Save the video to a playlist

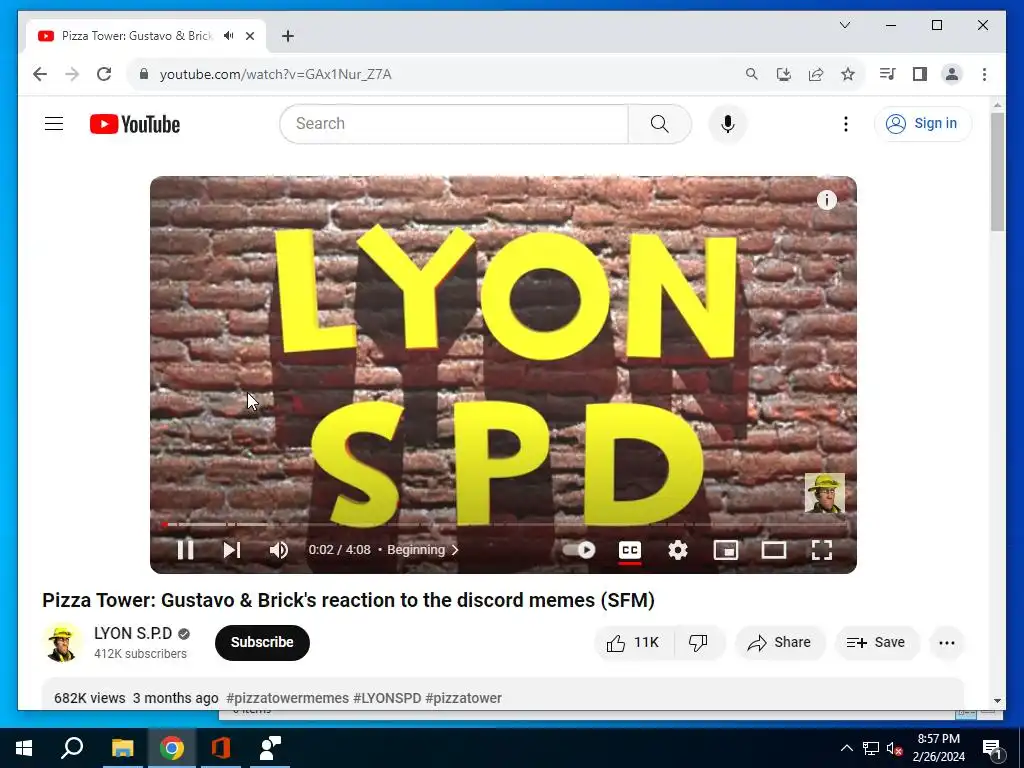point(876,643)
